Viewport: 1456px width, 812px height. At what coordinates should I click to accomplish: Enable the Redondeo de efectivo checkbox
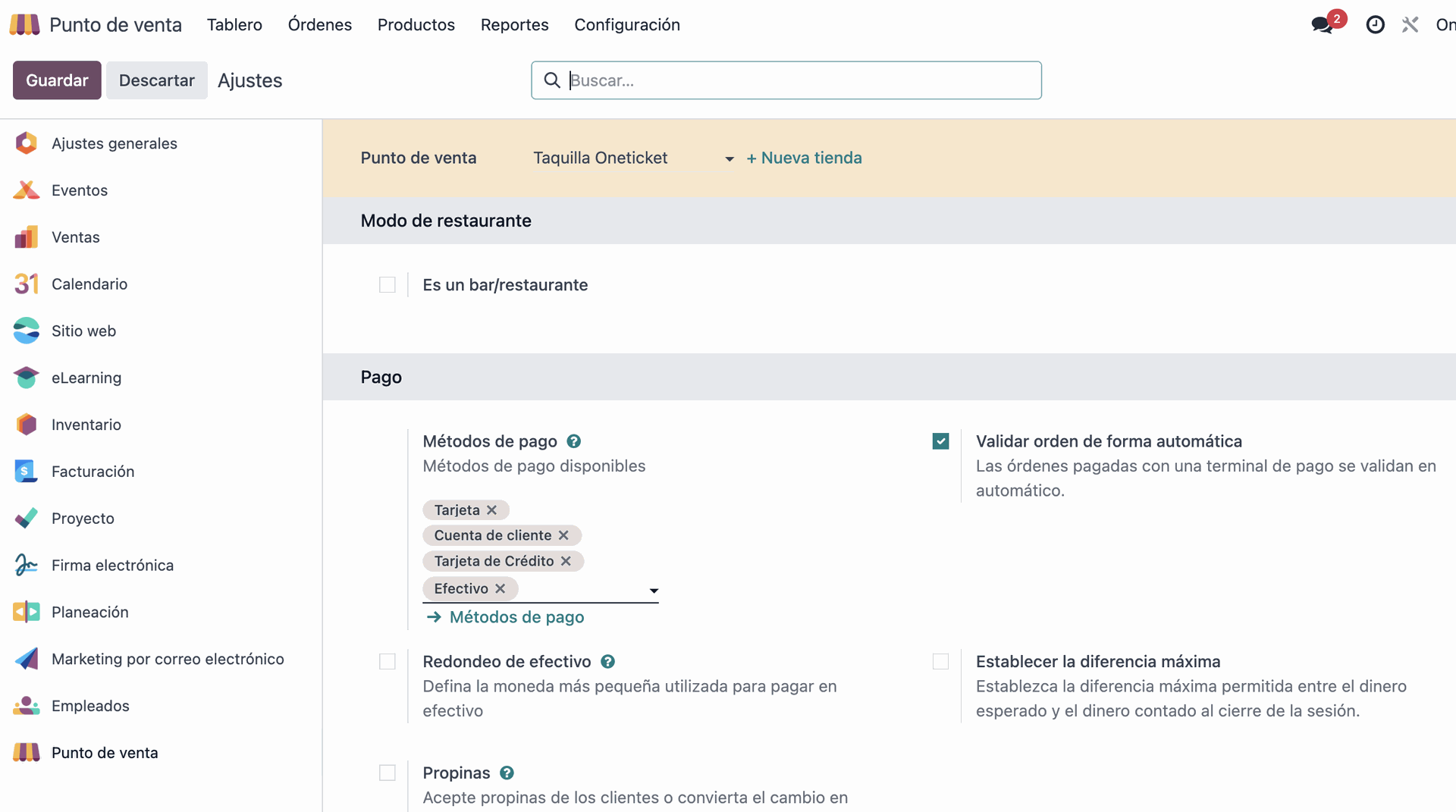pos(388,662)
